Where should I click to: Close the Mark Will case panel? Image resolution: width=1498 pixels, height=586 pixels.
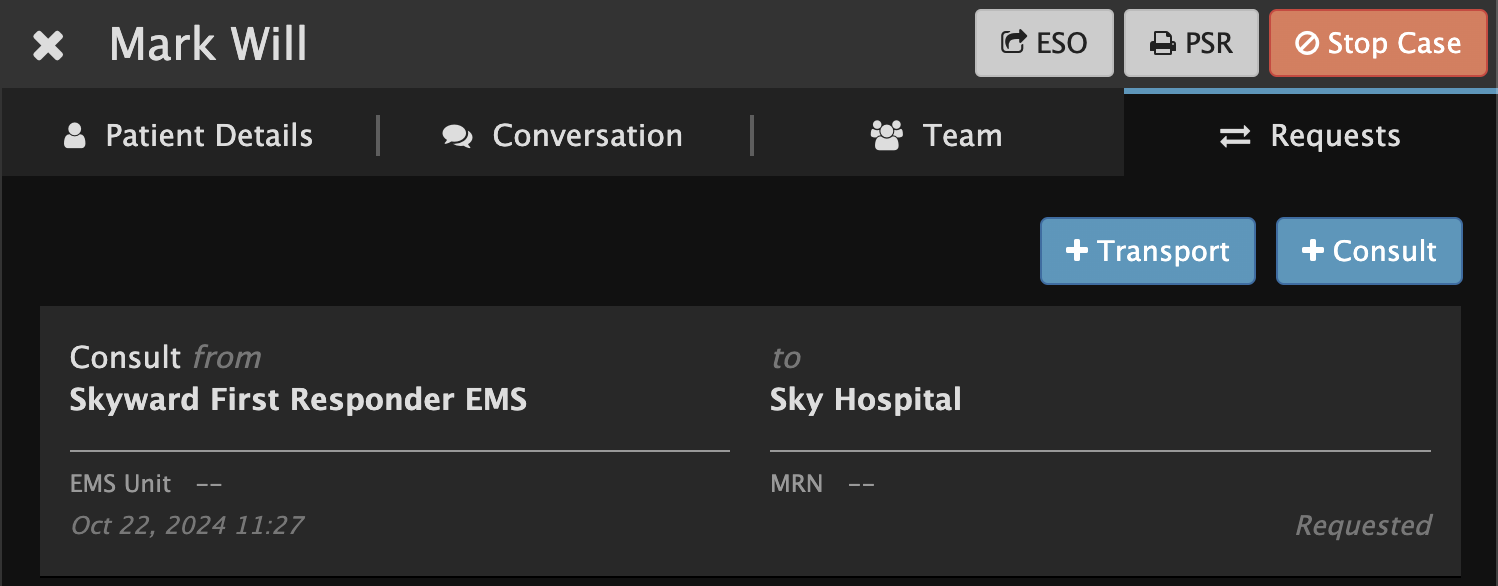[x=48, y=45]
